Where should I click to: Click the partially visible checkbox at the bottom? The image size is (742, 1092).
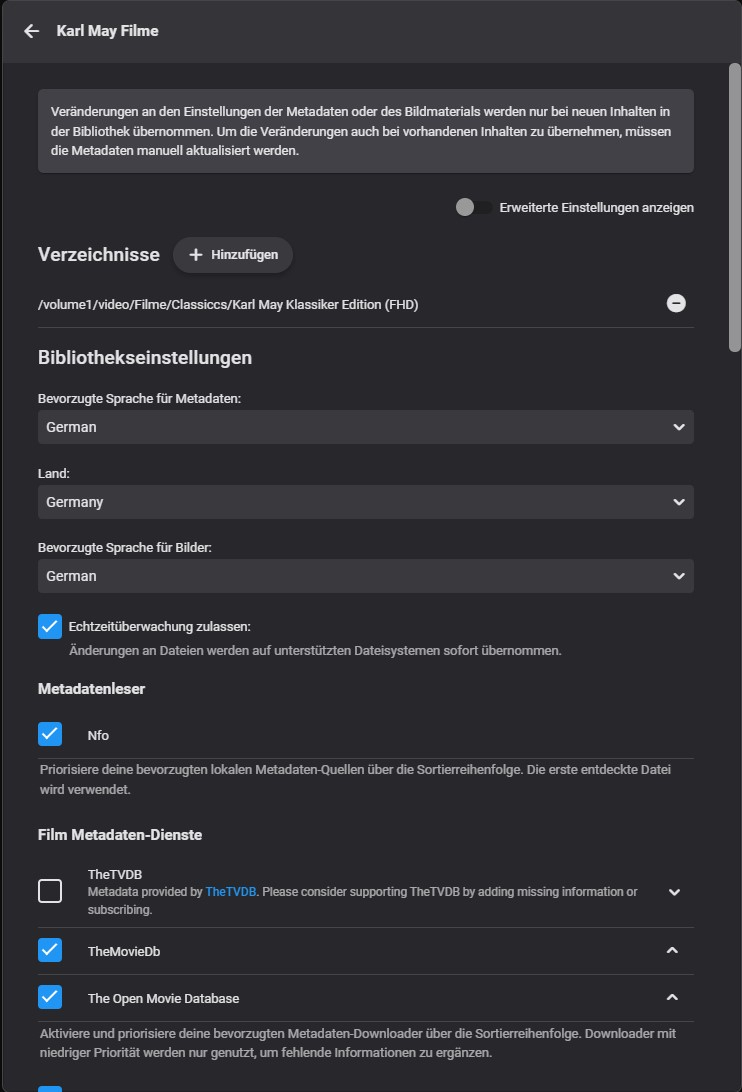click(50, 1088)
